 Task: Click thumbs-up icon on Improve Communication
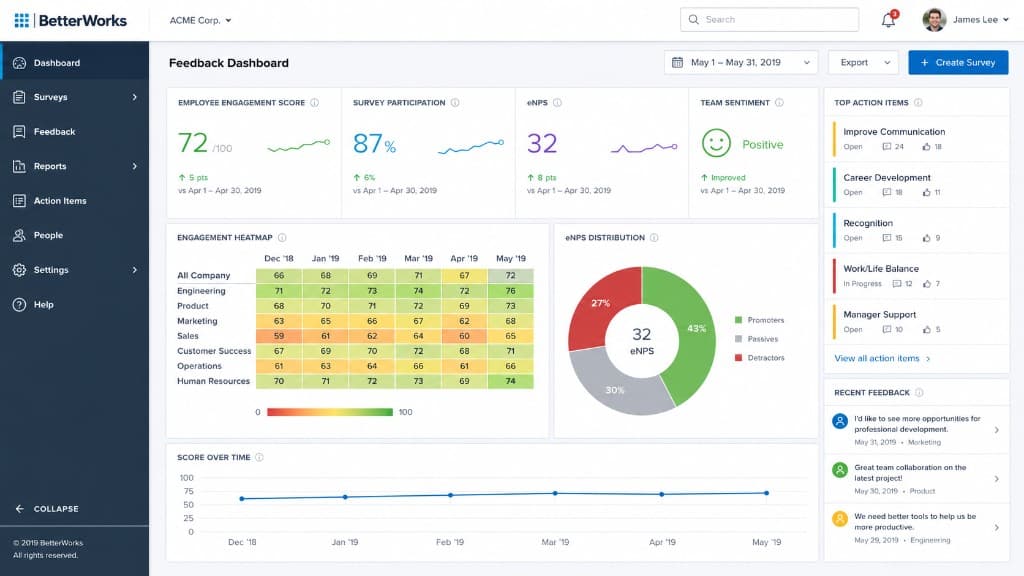pos(926,147)
